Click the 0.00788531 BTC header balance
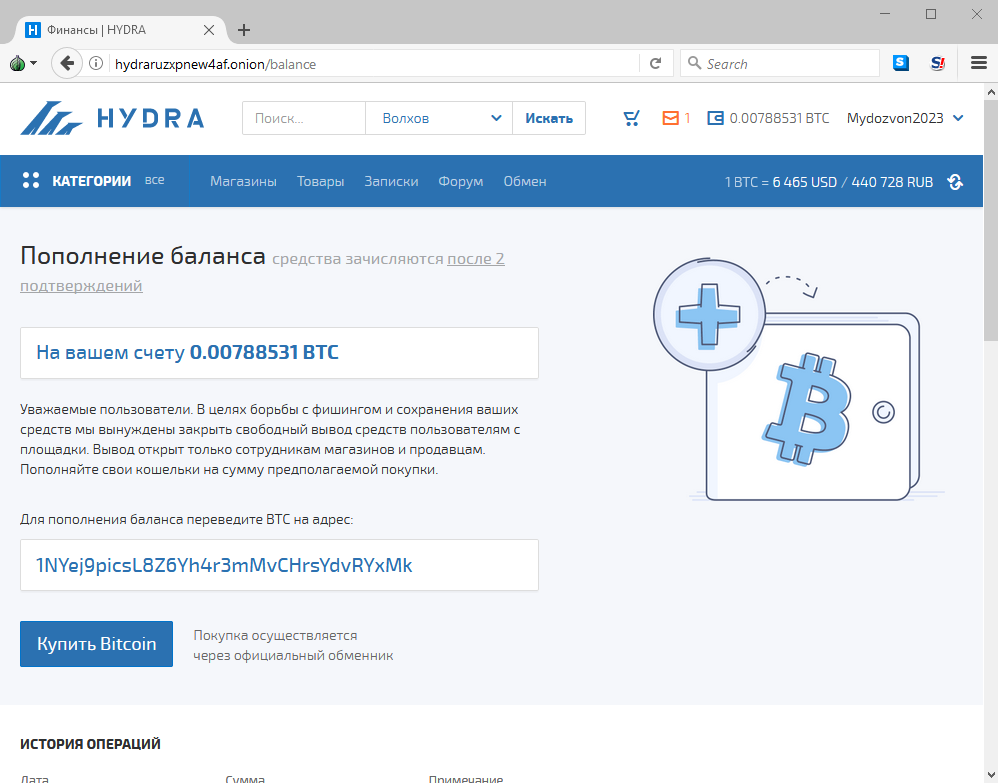The height and width of the screenshot is (783, 998). 779,118
